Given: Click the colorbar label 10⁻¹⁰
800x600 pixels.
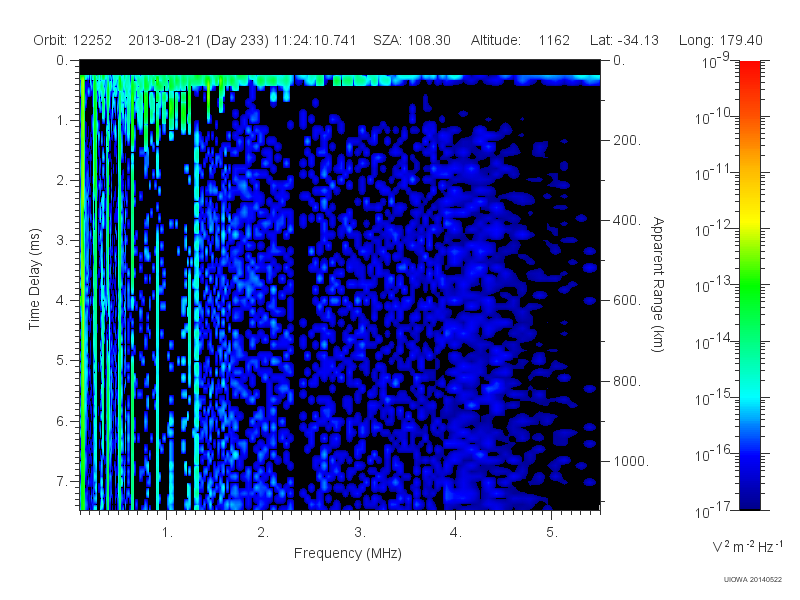Looking at the screenshot, I should coord(714,117).
